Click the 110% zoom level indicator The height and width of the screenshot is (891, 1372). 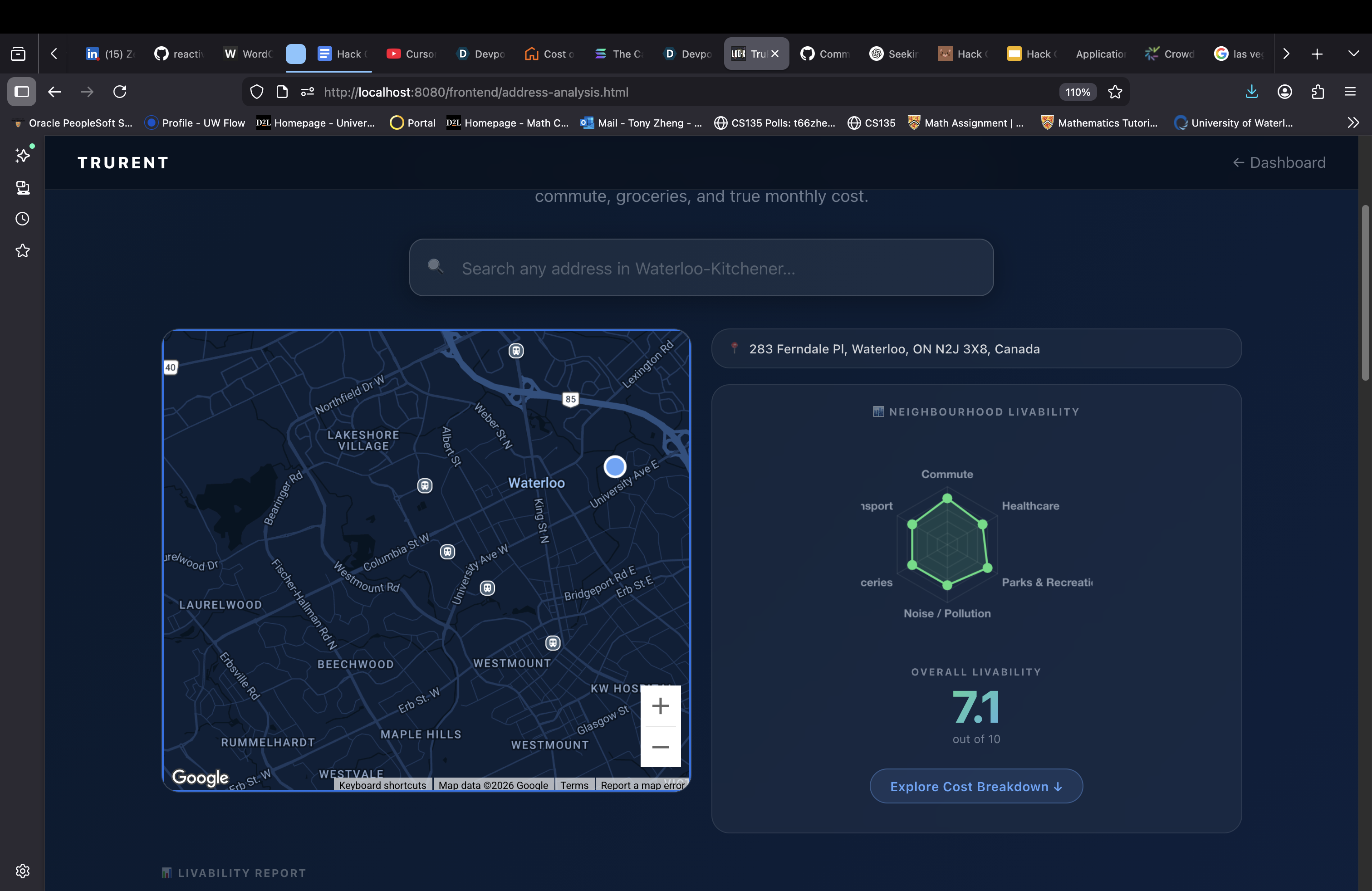(x=1077, y=92)
